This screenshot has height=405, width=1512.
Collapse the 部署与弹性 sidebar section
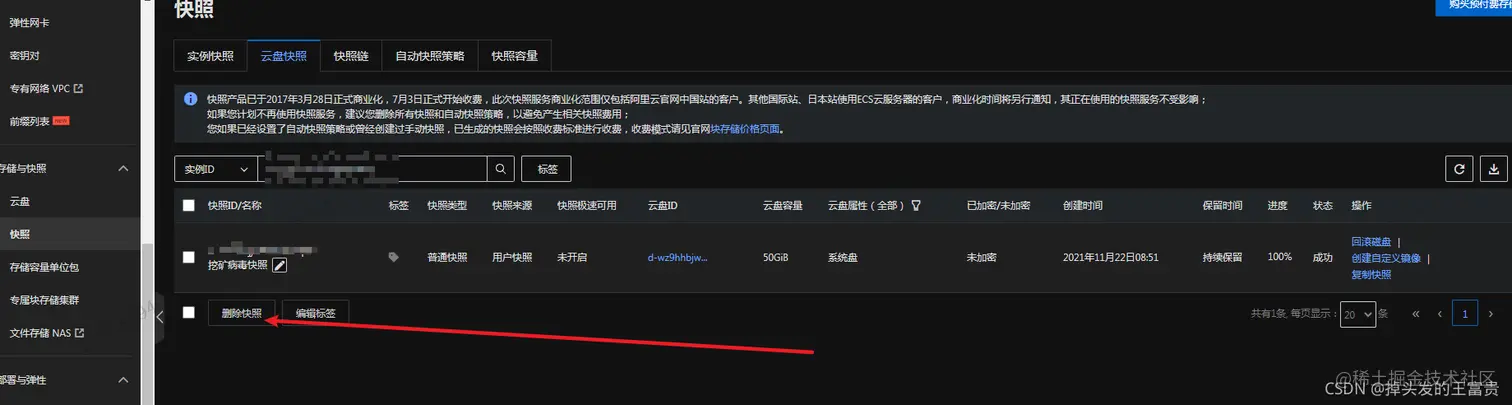[123, 380]
